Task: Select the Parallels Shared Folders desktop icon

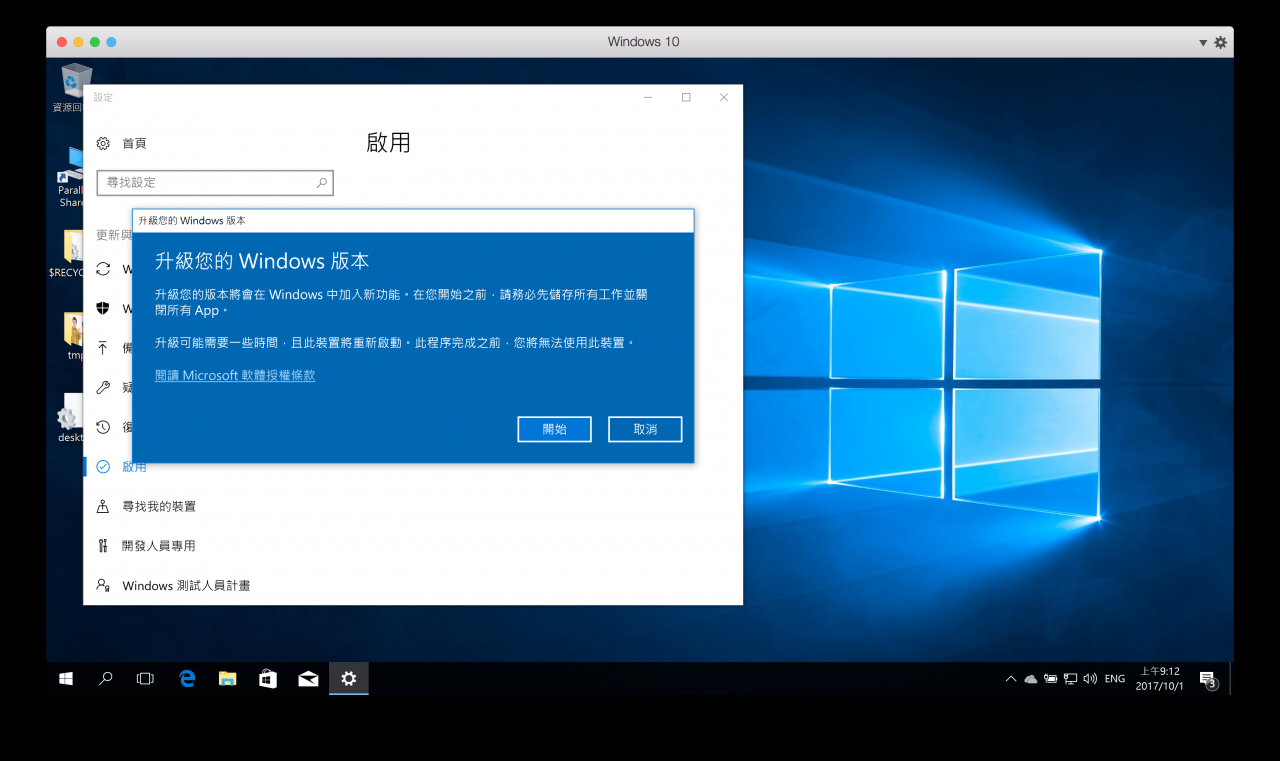Action: click(x=72, y=178)
